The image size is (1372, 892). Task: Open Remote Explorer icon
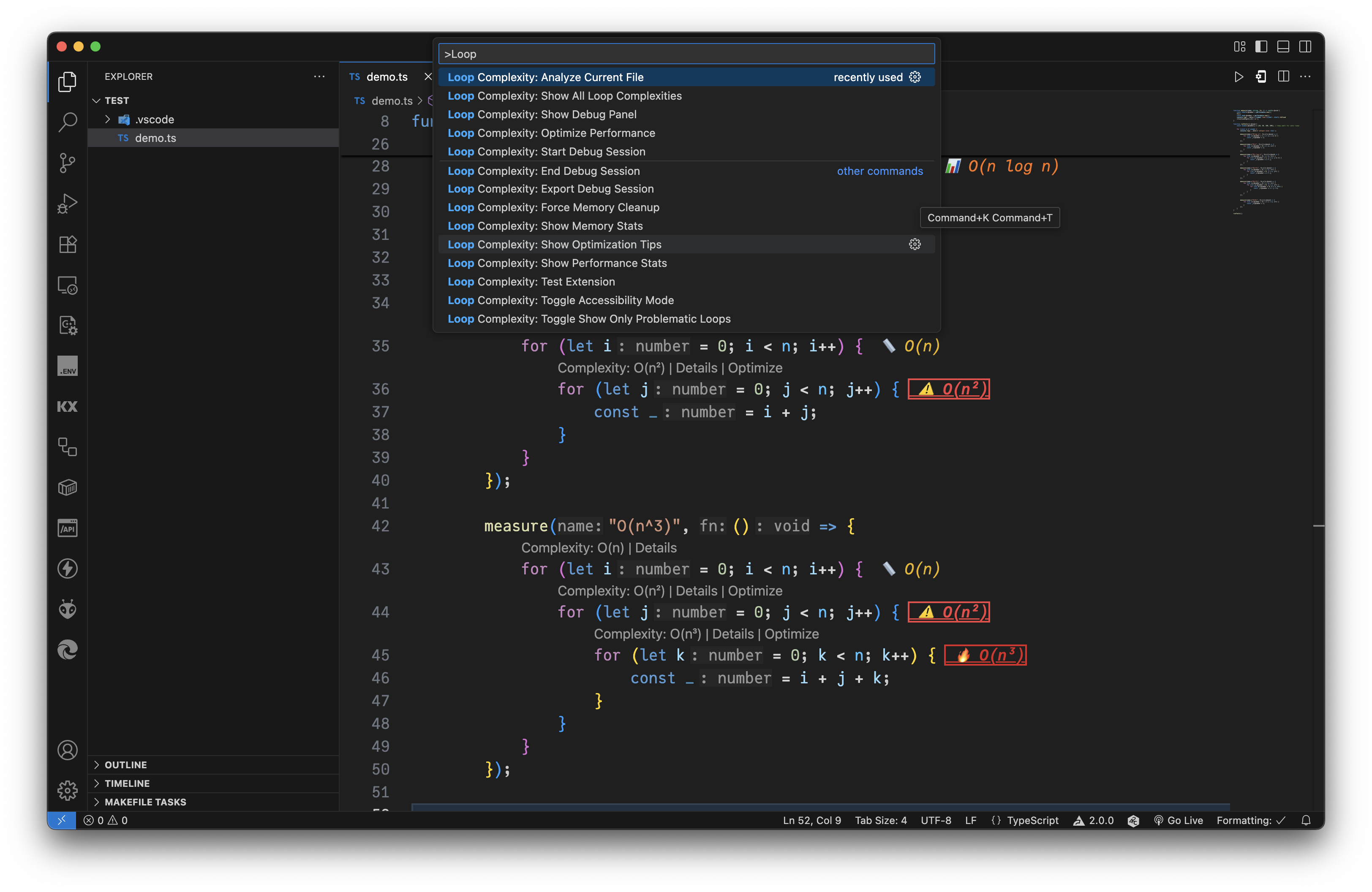coord(68,285)
